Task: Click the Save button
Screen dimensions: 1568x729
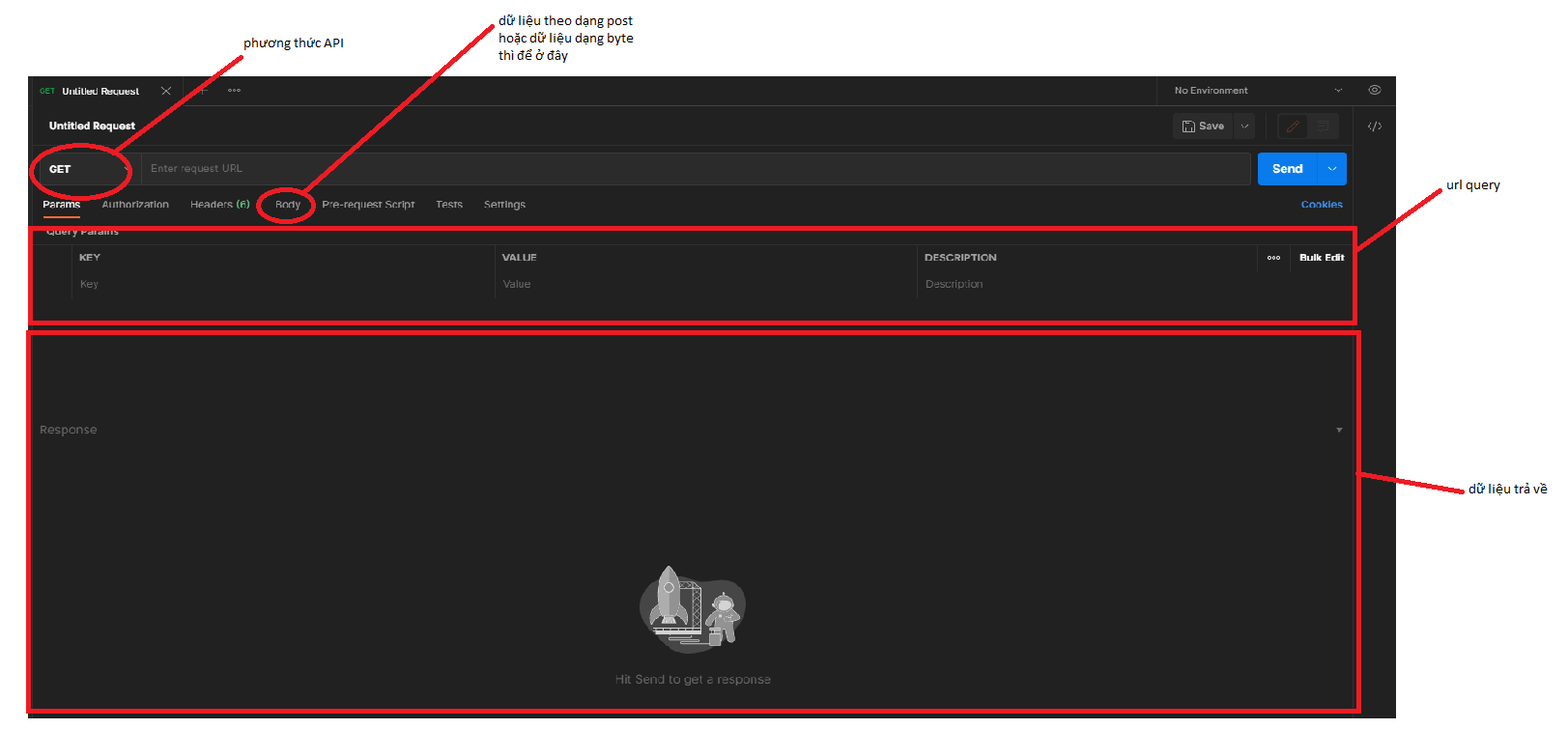Action: [1204, 126]
